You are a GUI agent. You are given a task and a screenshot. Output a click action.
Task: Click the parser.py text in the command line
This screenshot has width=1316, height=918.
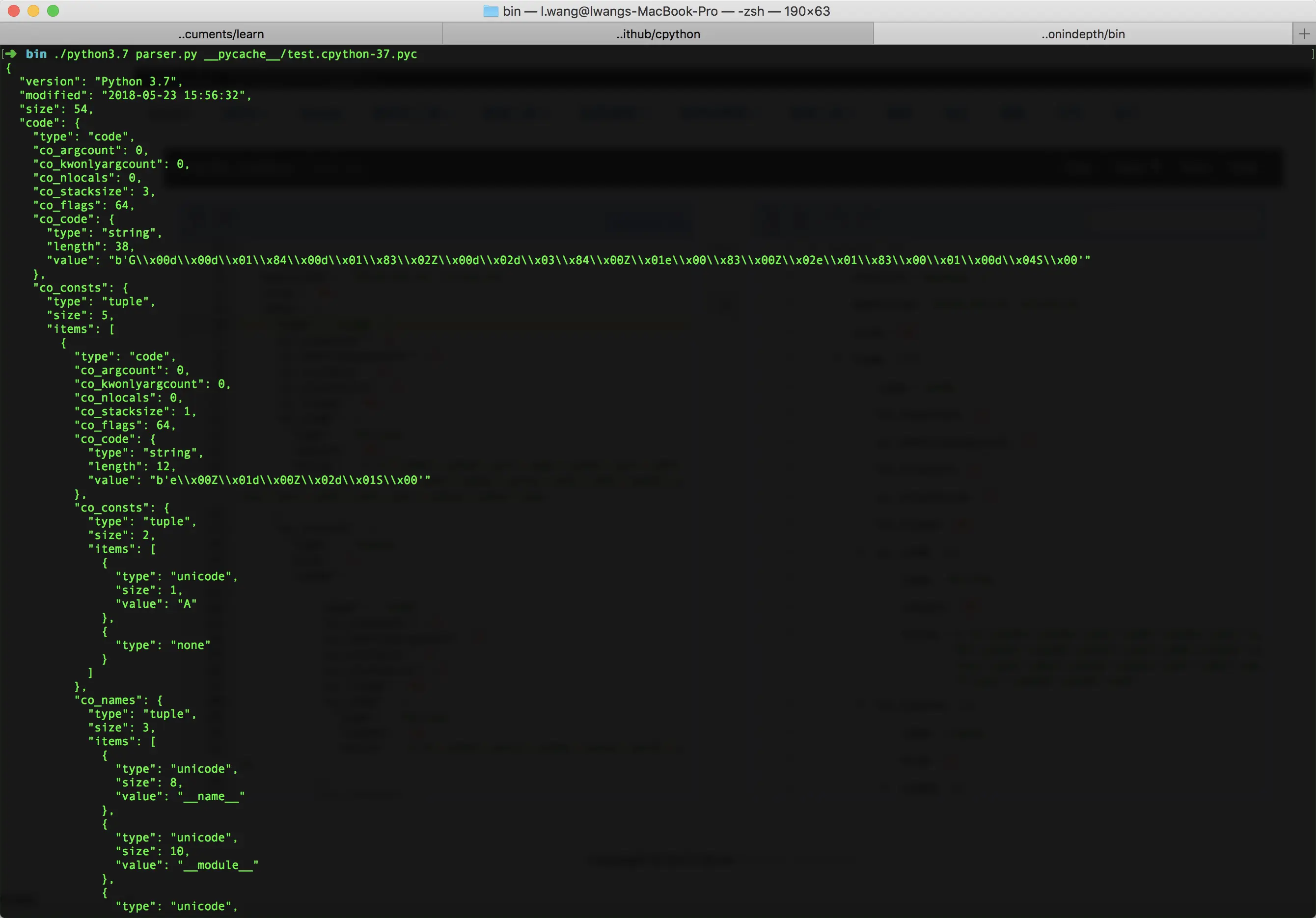point(166,54)
